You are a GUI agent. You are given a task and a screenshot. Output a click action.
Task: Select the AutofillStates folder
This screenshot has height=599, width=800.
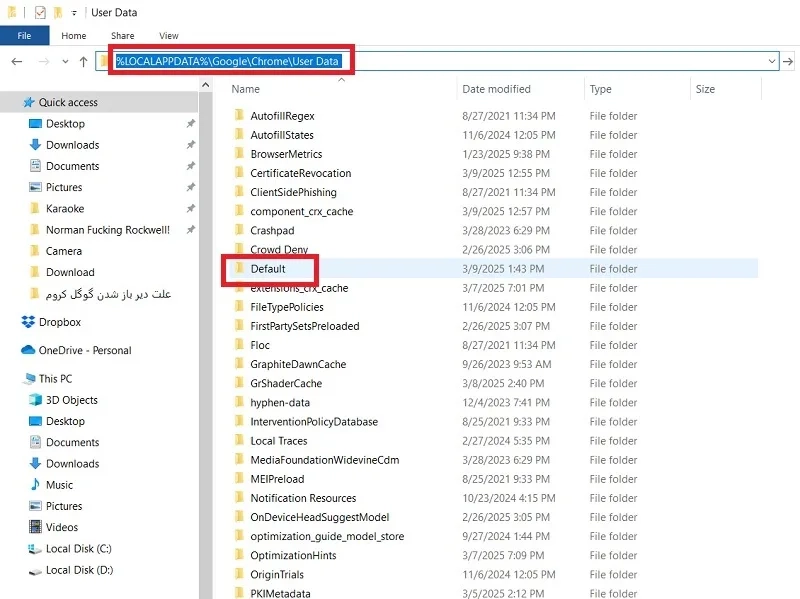(x=282, y=135)
